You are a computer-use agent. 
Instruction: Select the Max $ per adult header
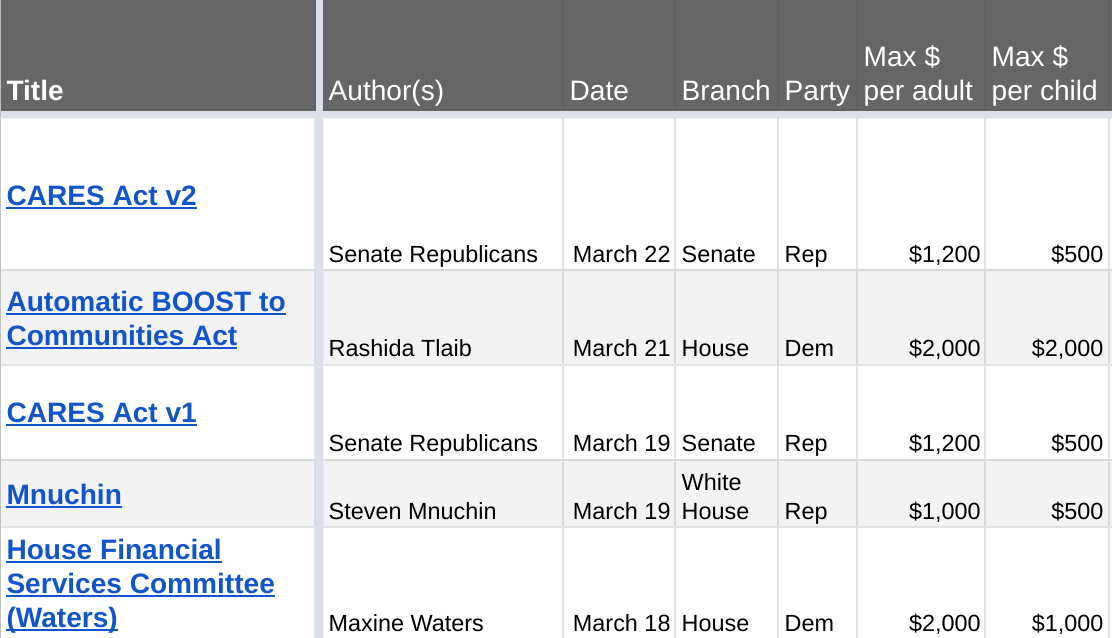921,55
